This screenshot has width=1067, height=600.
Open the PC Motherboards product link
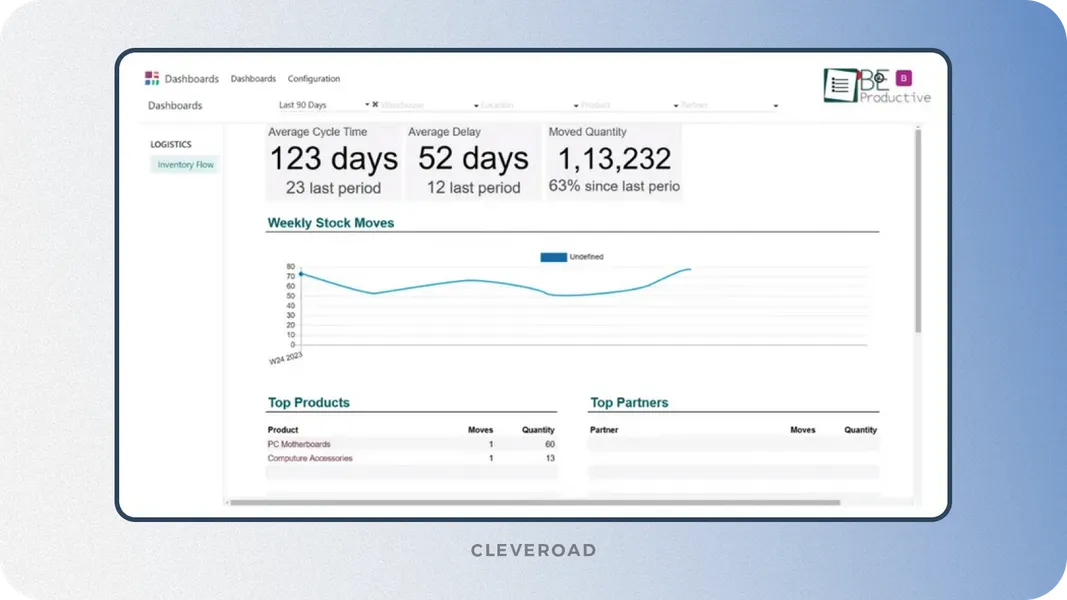[299, 444]
